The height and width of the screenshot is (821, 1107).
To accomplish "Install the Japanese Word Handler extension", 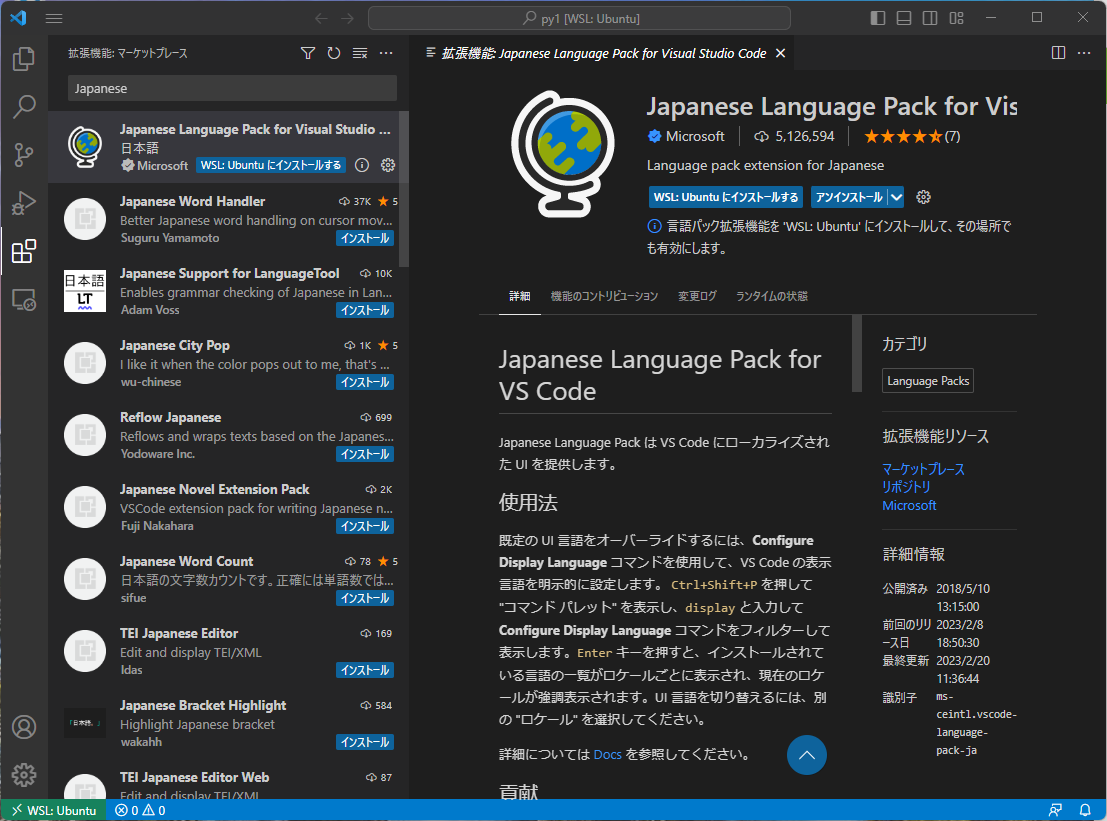I will pos(364,238).
